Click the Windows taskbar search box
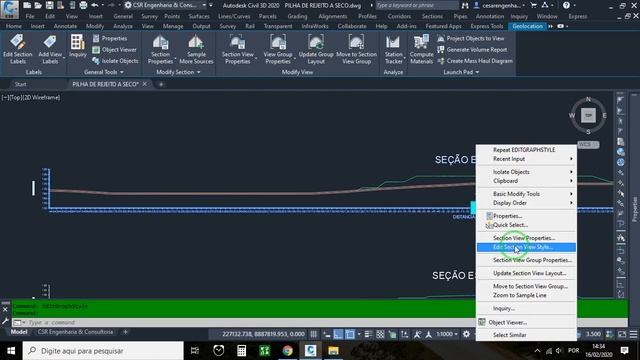This screenshot has width=640, height=360. 103,351
